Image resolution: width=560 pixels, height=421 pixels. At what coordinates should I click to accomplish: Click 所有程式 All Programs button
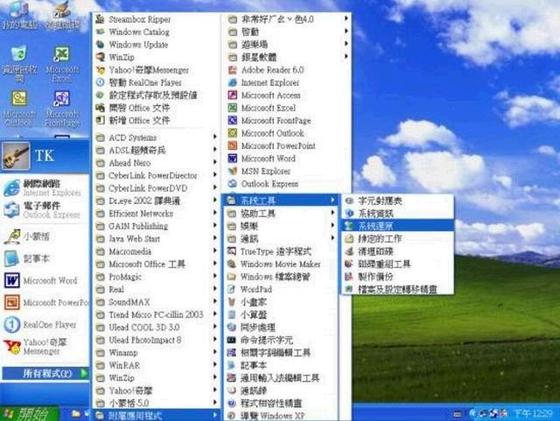click(x=45, y=374)
